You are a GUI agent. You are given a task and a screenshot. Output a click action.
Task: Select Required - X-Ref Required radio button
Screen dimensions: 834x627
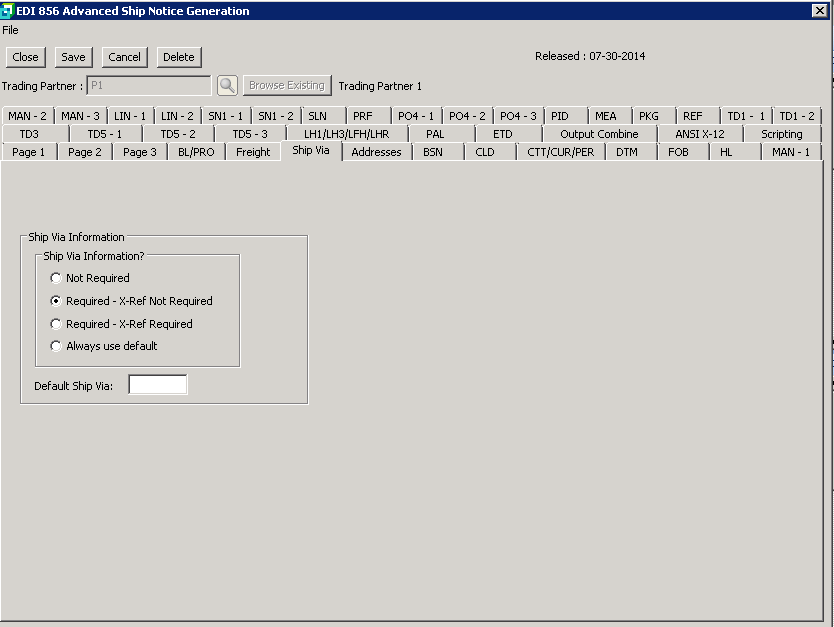pos(56,324)
